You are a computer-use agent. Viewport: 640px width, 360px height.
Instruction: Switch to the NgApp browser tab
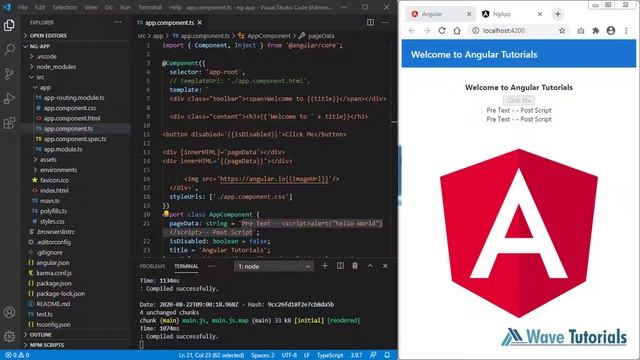510,14
